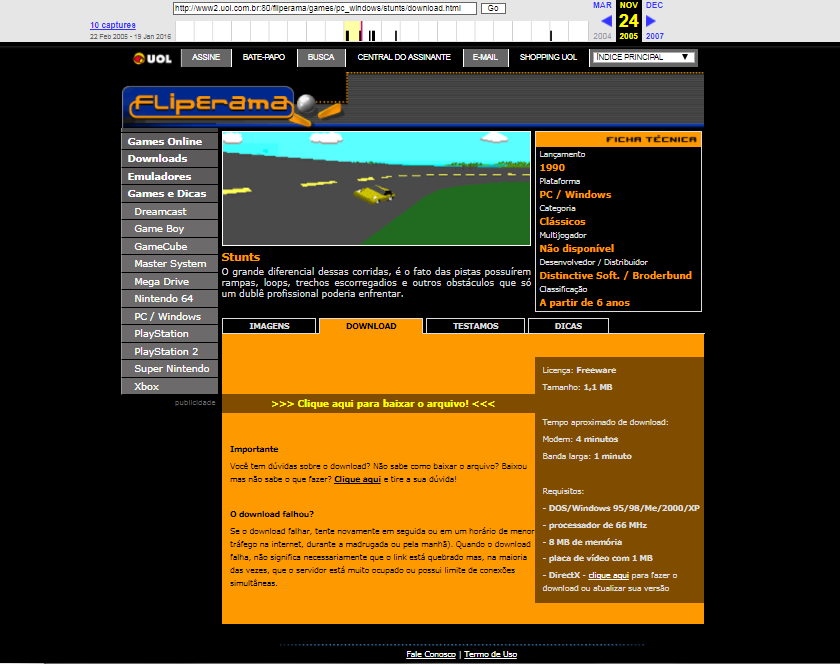The height and width of the screenshot is (664, 840).
Task: Open CENTRAL DO ASSINANTE
Action: 404,57
